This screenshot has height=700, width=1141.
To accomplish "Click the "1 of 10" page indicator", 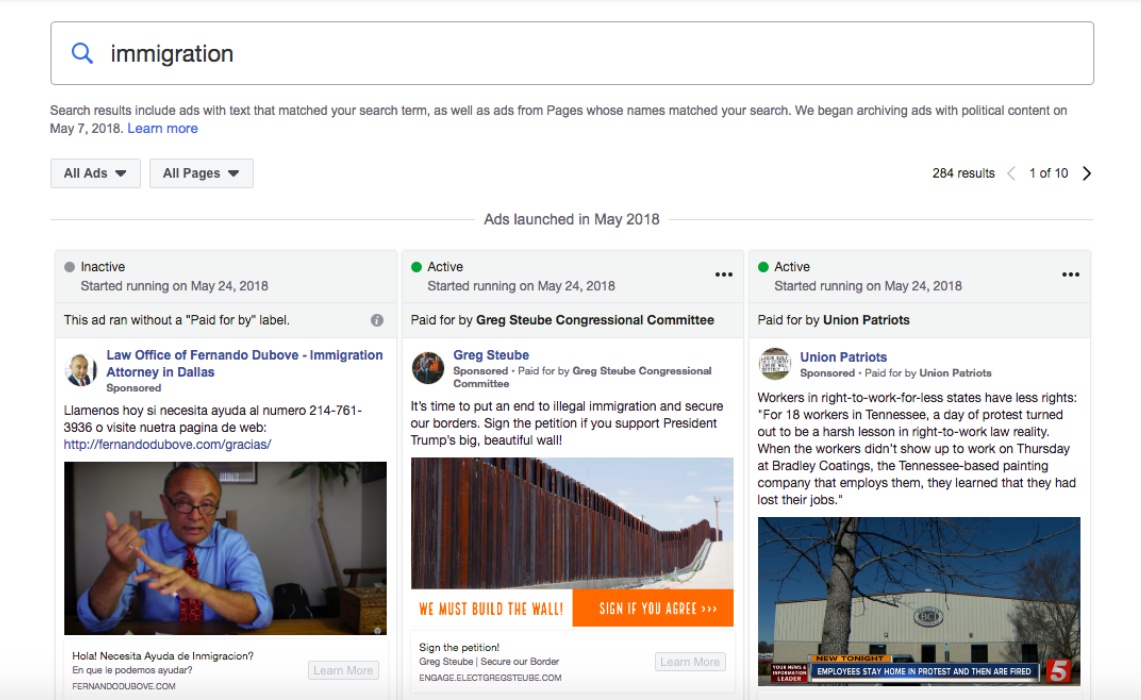I will (x=1049, y=173).
